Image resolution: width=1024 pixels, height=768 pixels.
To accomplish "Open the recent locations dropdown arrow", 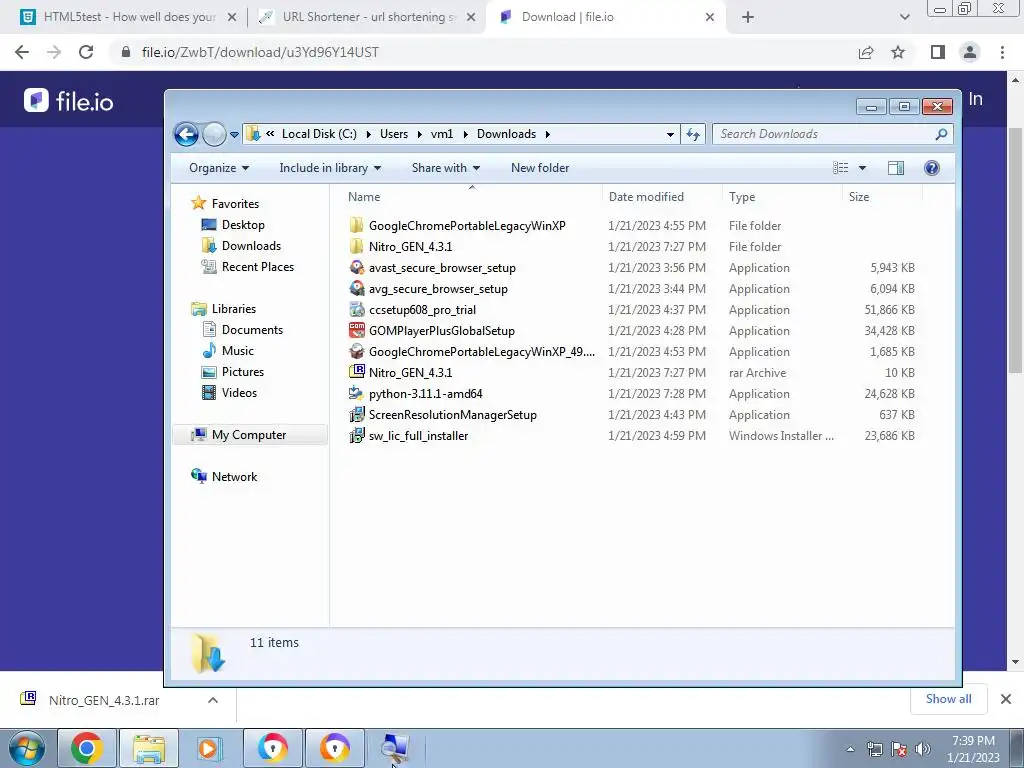I will click(234, 135).
